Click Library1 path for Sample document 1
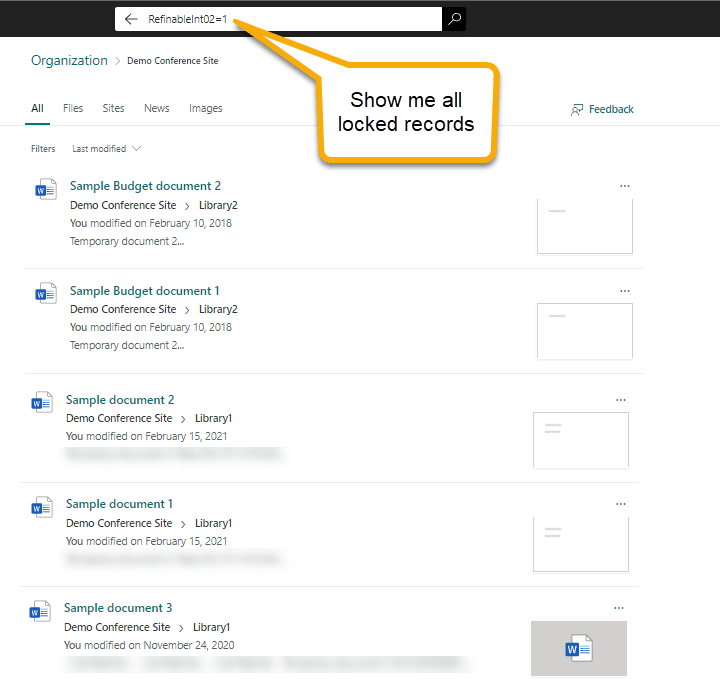720x695 pixels. pos(214,523)
